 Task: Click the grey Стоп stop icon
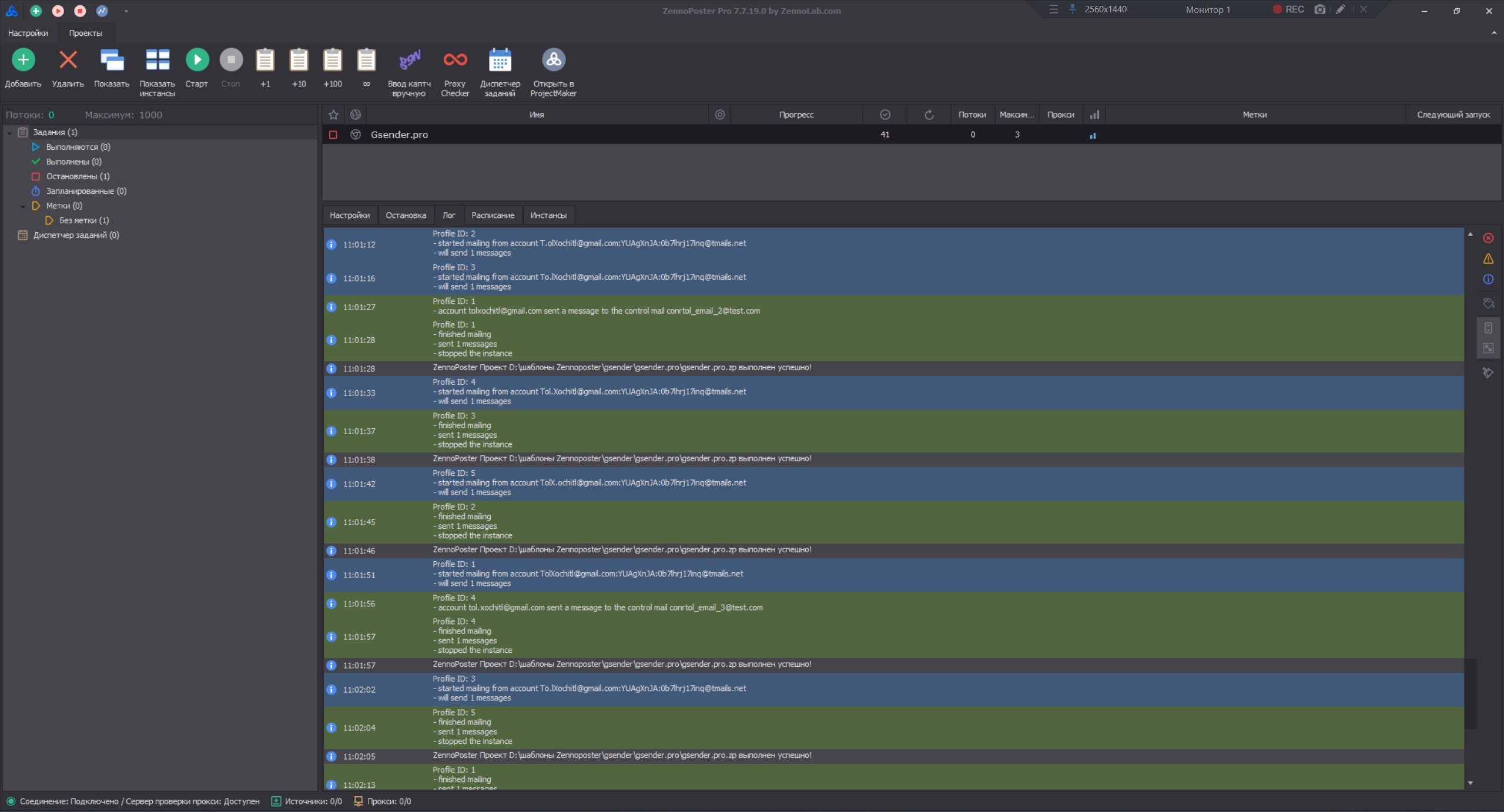[x=231, y=59]
